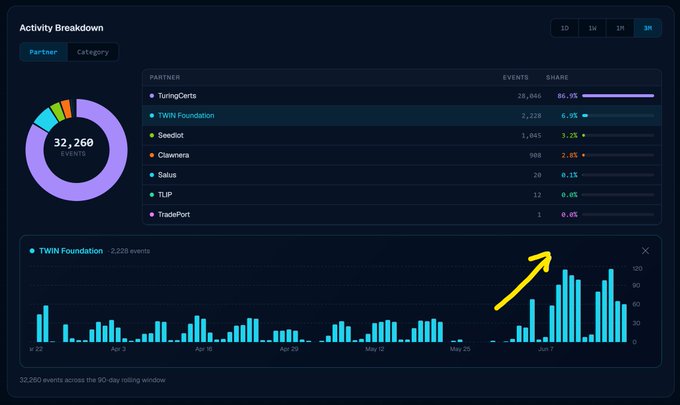The image size is (680, 405).
Task: Switch to the Partner tab
Action: pyautogui.click(x=43, y=52)
